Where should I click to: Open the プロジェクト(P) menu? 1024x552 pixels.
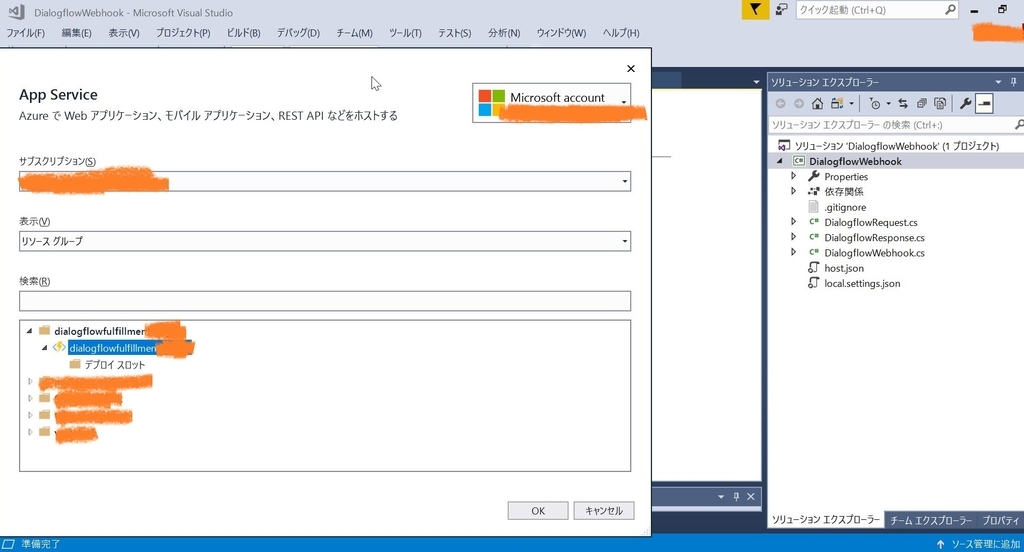click(x=183, y=33)
